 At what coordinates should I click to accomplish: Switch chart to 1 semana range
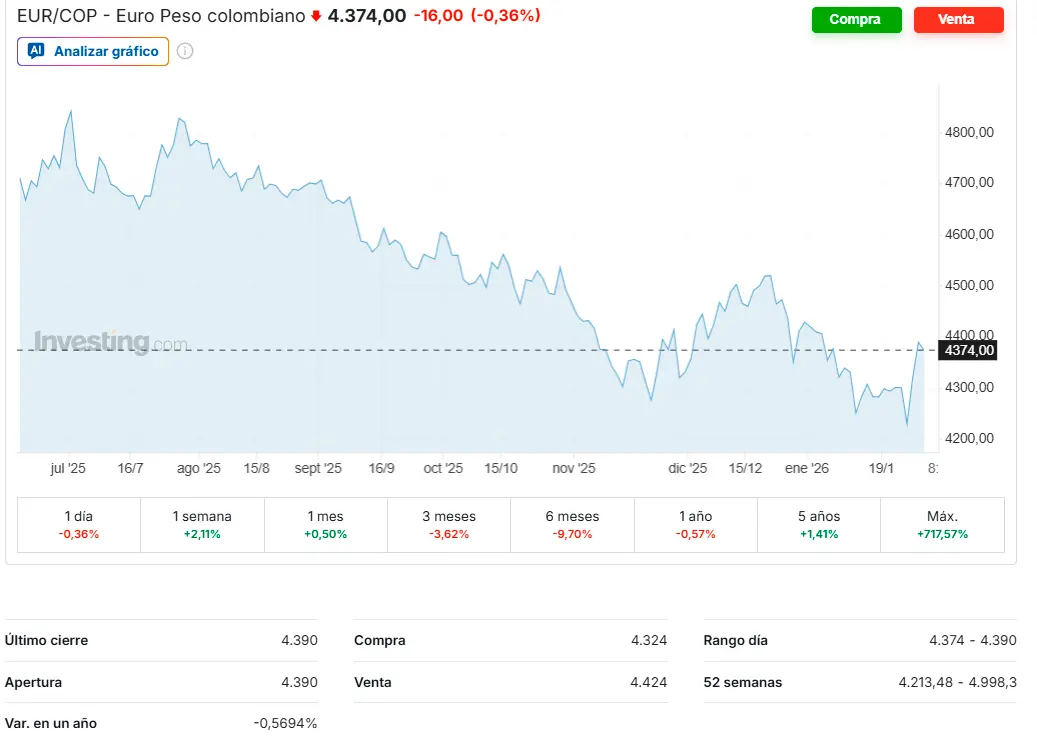tap(202, 525)
